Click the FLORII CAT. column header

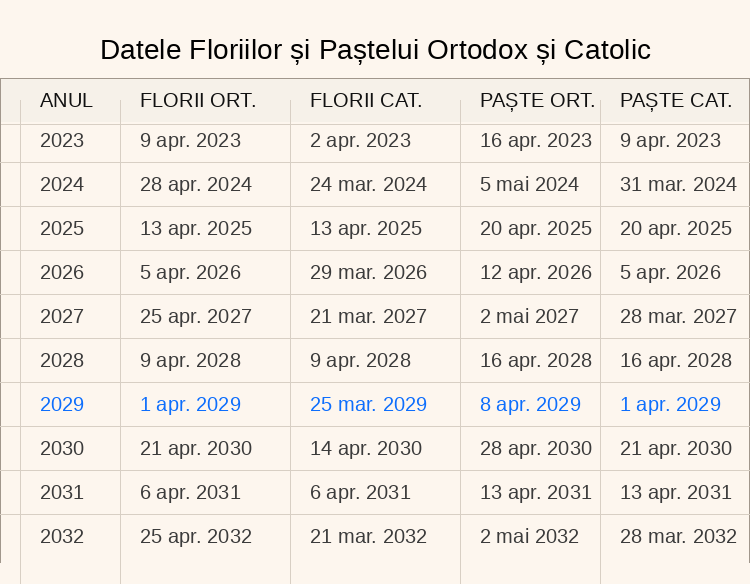[366, 100]
